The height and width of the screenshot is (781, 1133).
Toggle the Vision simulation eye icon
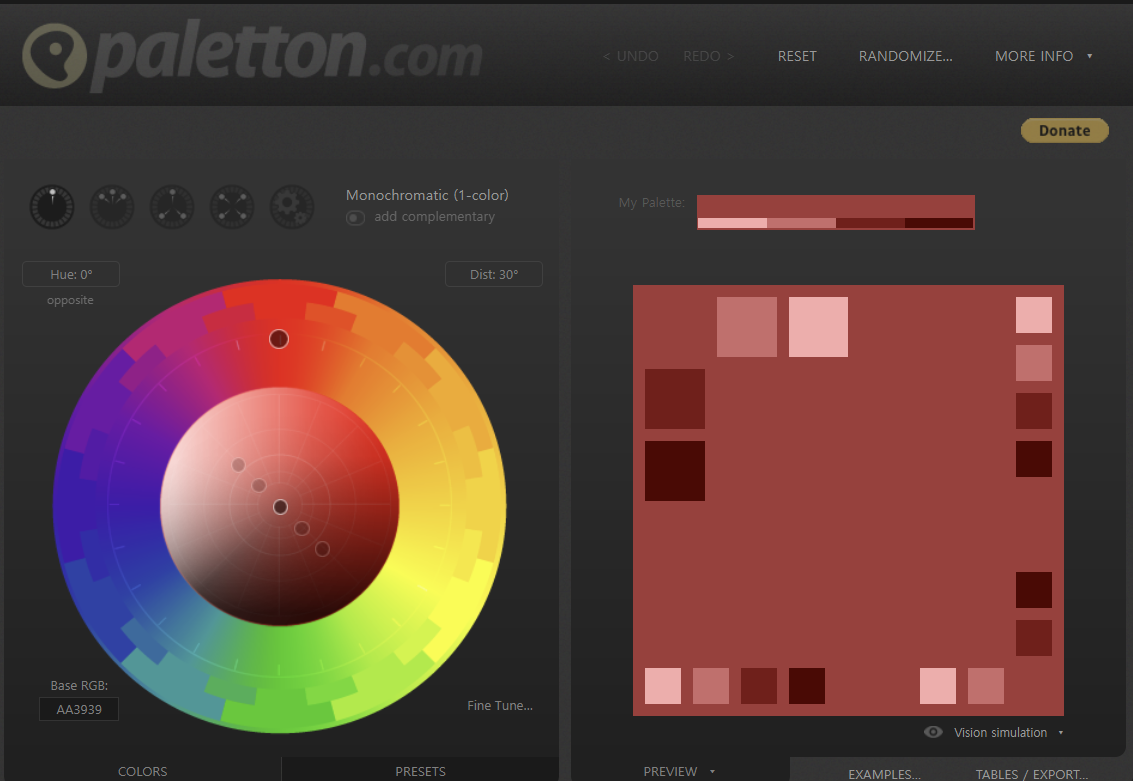(933, 731)
